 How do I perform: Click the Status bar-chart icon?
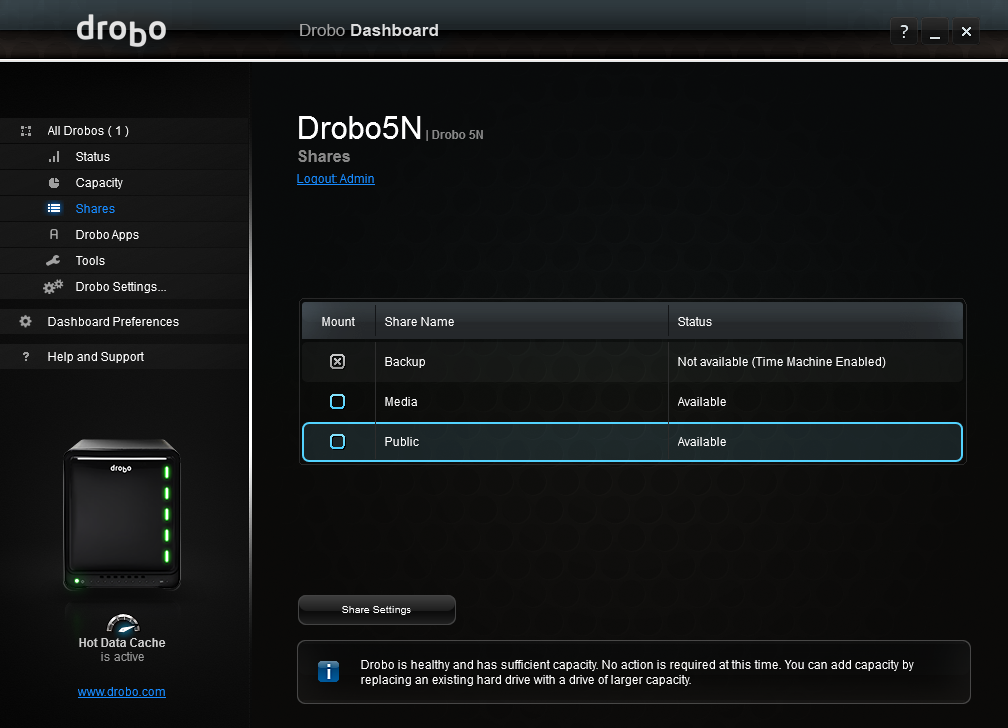pyautogui.click(x=54, y=157)
